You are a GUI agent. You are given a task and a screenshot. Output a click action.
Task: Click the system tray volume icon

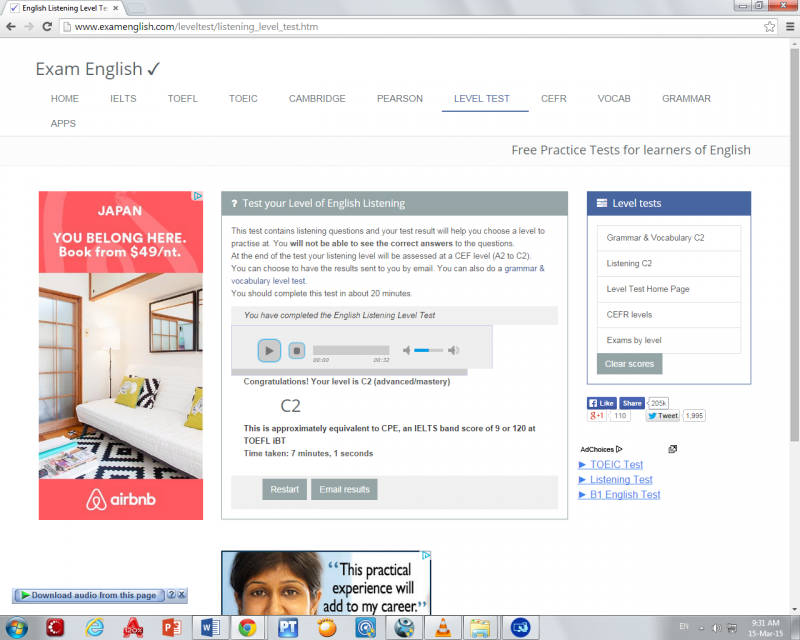(716, 628)
